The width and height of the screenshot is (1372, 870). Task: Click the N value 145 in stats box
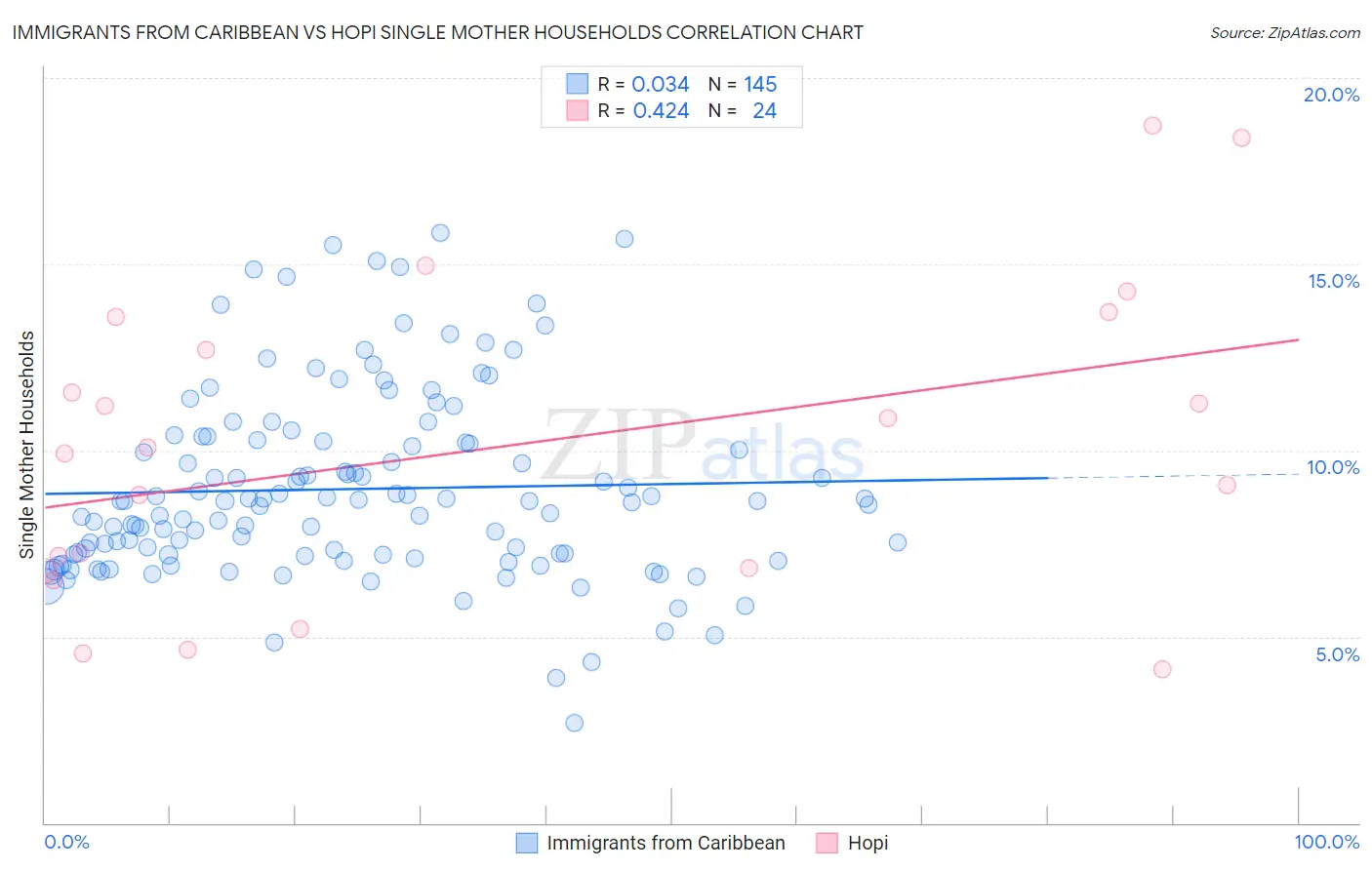click(760, 84)
